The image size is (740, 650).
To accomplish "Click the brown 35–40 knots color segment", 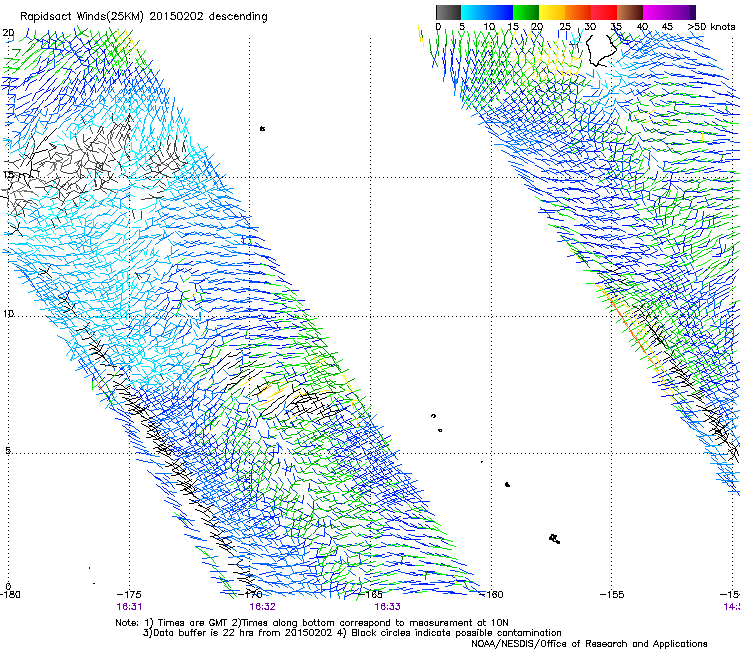I will (x=630, y=12).
